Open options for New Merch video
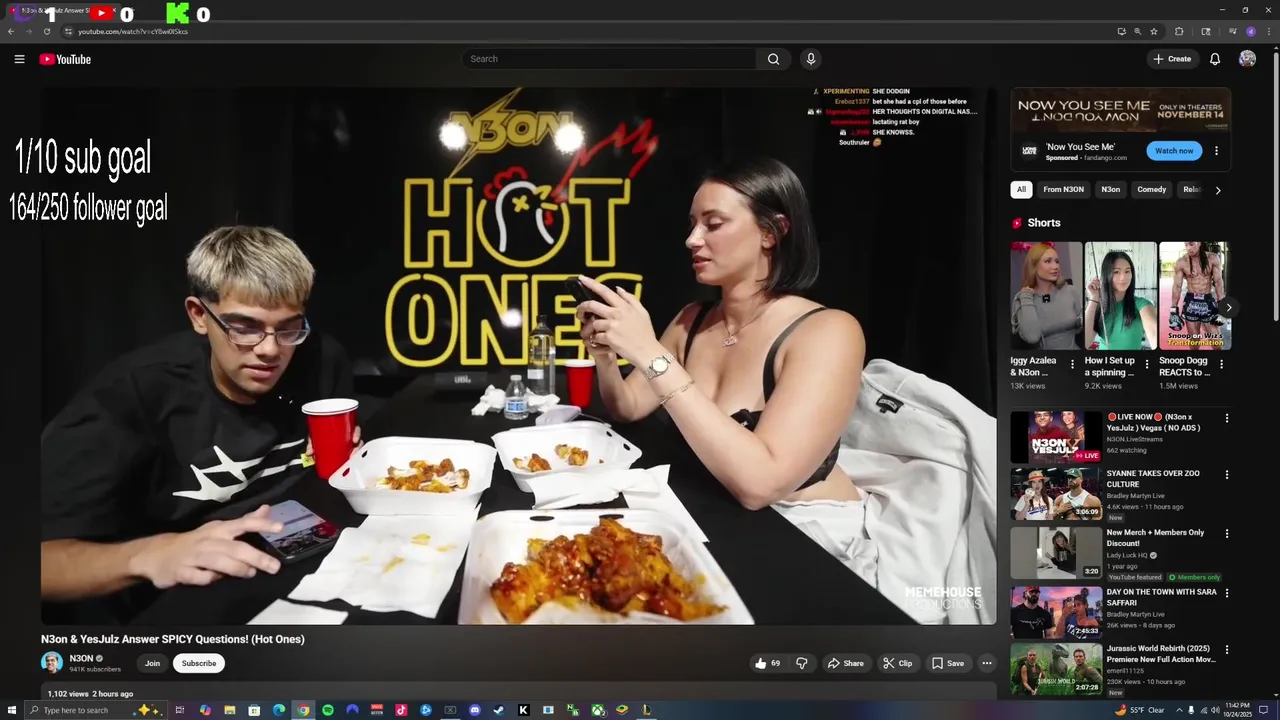This screenshot has width=1280, height=720. pyautogui.click(x=1227, y=534)
